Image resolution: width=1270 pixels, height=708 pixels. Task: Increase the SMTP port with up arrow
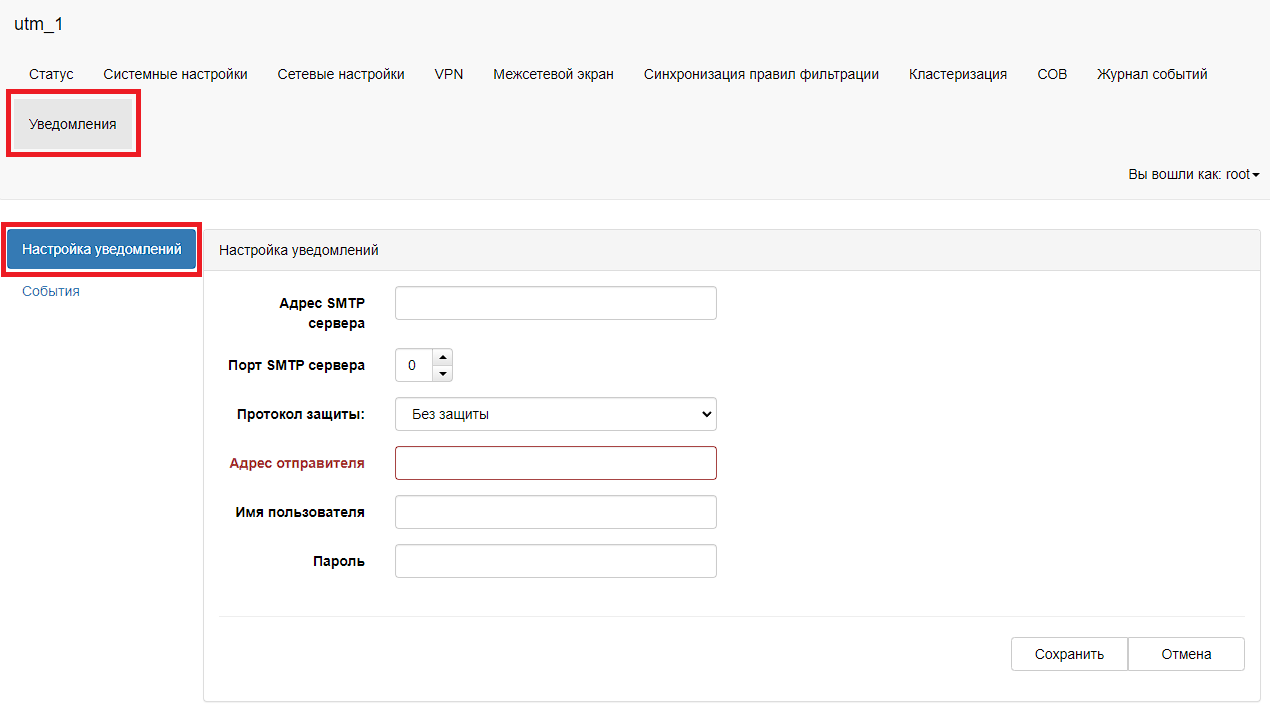pyautogui.click(x=443, y=357)
